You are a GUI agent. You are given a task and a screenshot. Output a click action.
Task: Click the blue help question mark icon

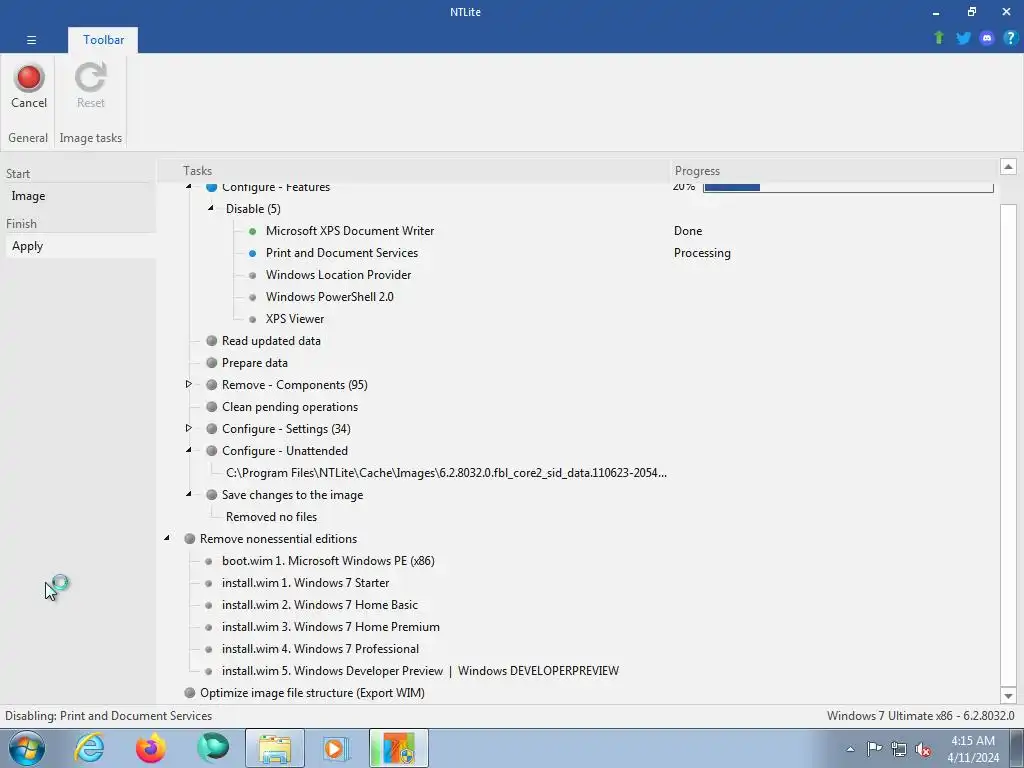point(1010,38)
